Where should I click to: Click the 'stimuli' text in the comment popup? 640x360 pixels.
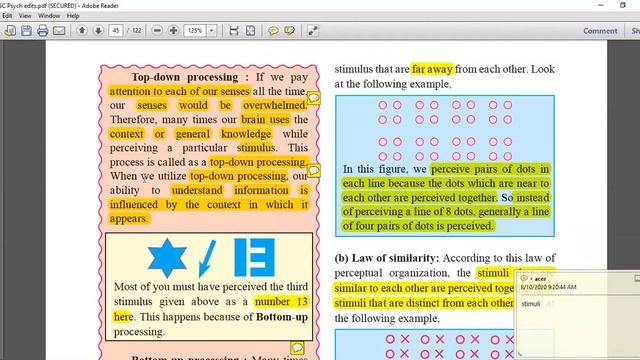click(x=531, y=304)
